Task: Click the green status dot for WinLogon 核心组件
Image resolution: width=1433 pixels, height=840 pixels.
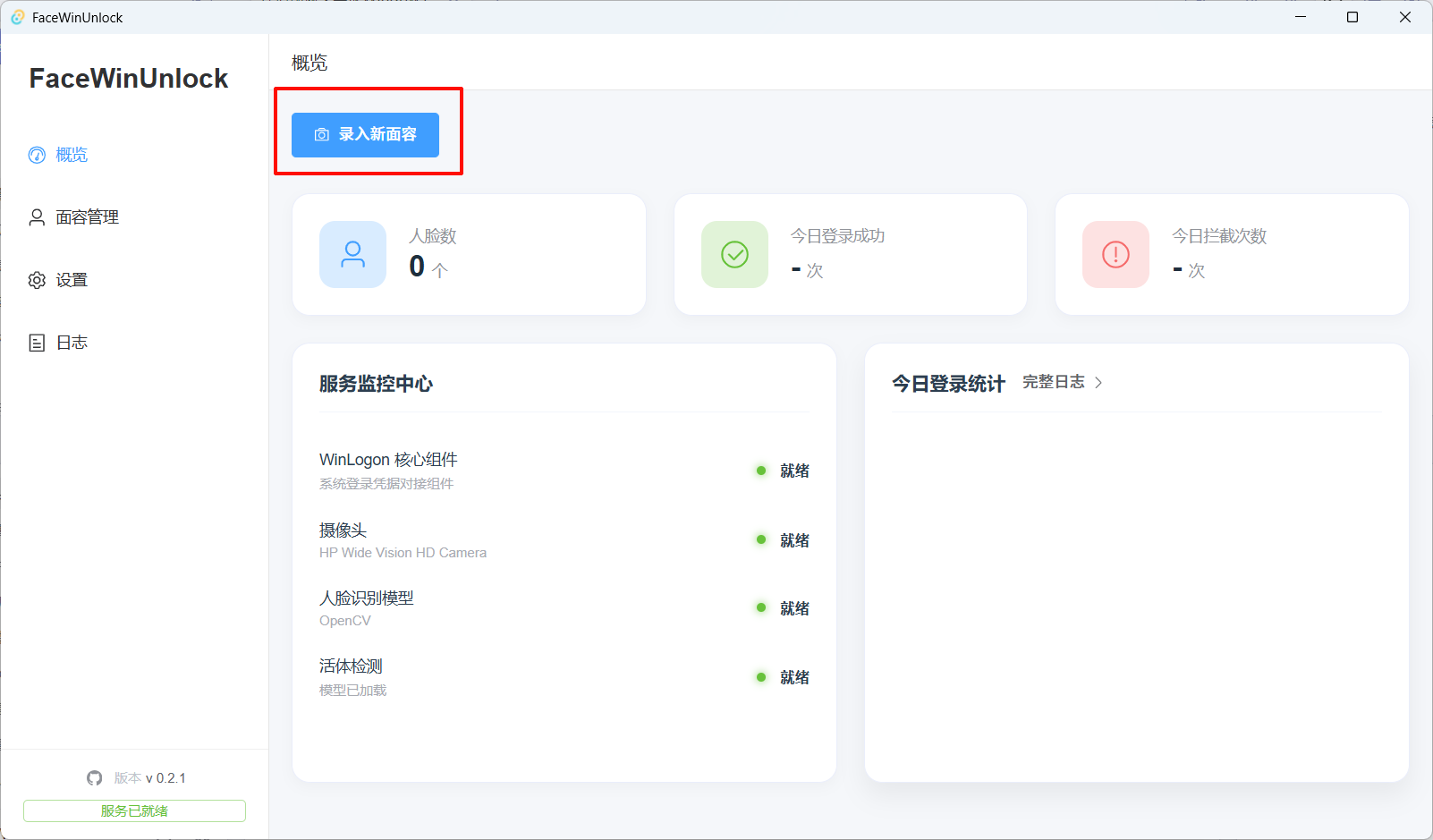Action: [x=761, y=471]
